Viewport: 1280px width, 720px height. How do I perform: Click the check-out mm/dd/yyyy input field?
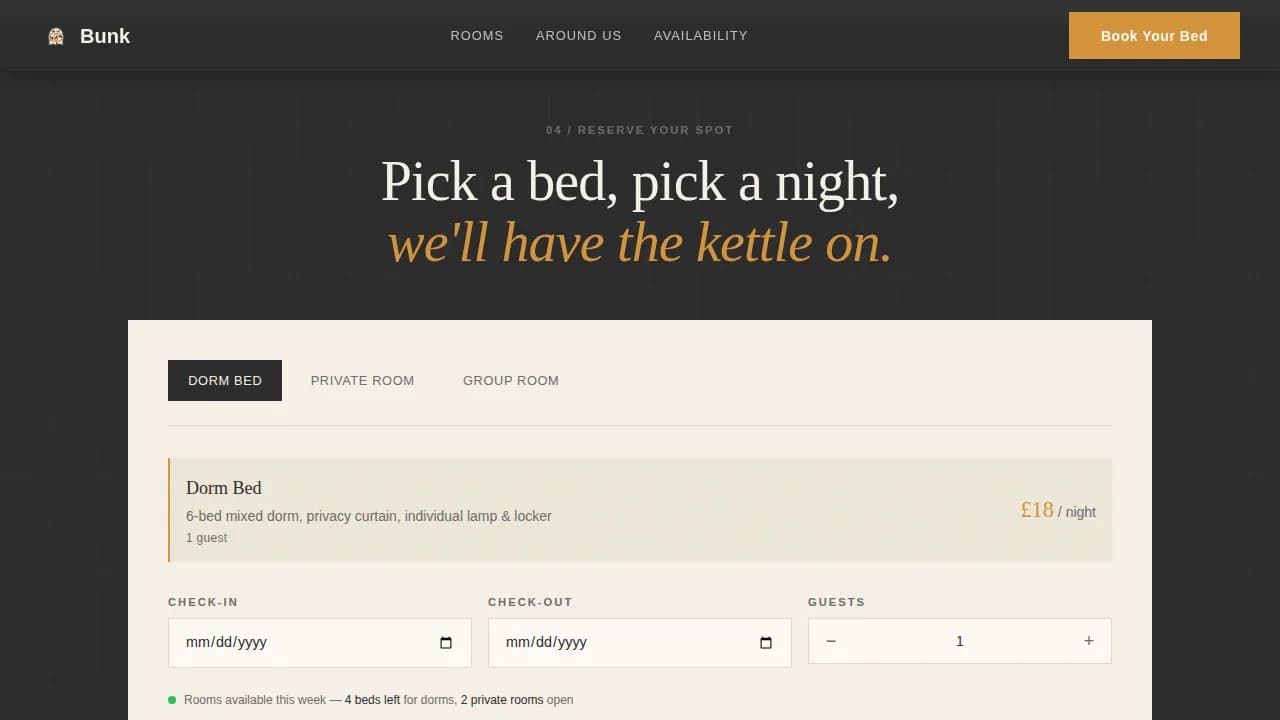click(x=600, y=643)
